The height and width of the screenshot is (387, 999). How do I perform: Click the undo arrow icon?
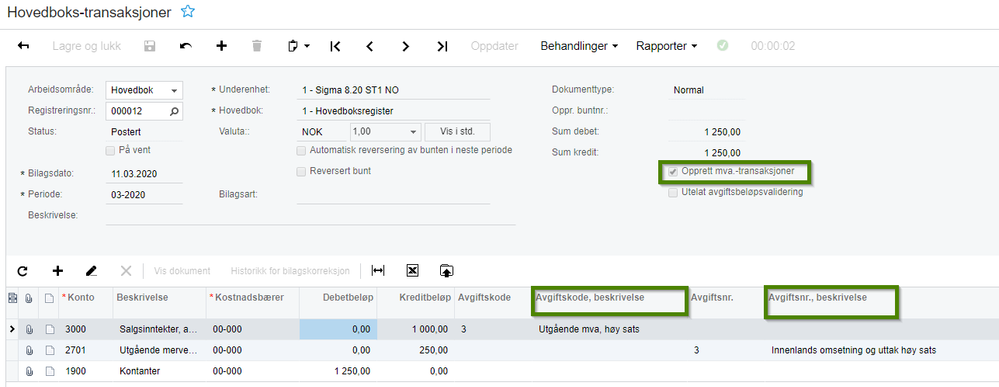pyautogui.click(x=185, y=46)
